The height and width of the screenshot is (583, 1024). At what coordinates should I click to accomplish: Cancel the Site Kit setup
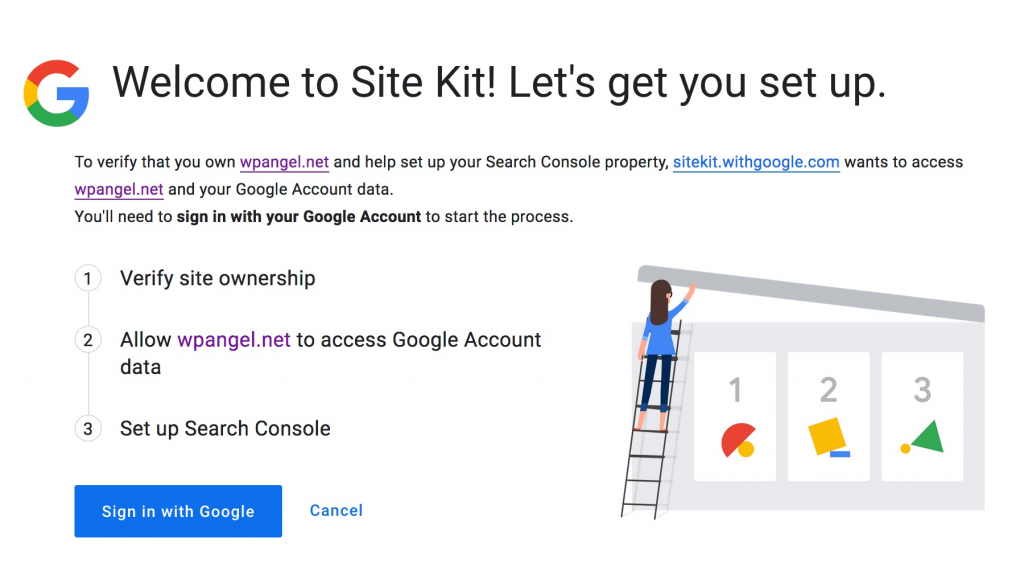[x=336, y=511]
